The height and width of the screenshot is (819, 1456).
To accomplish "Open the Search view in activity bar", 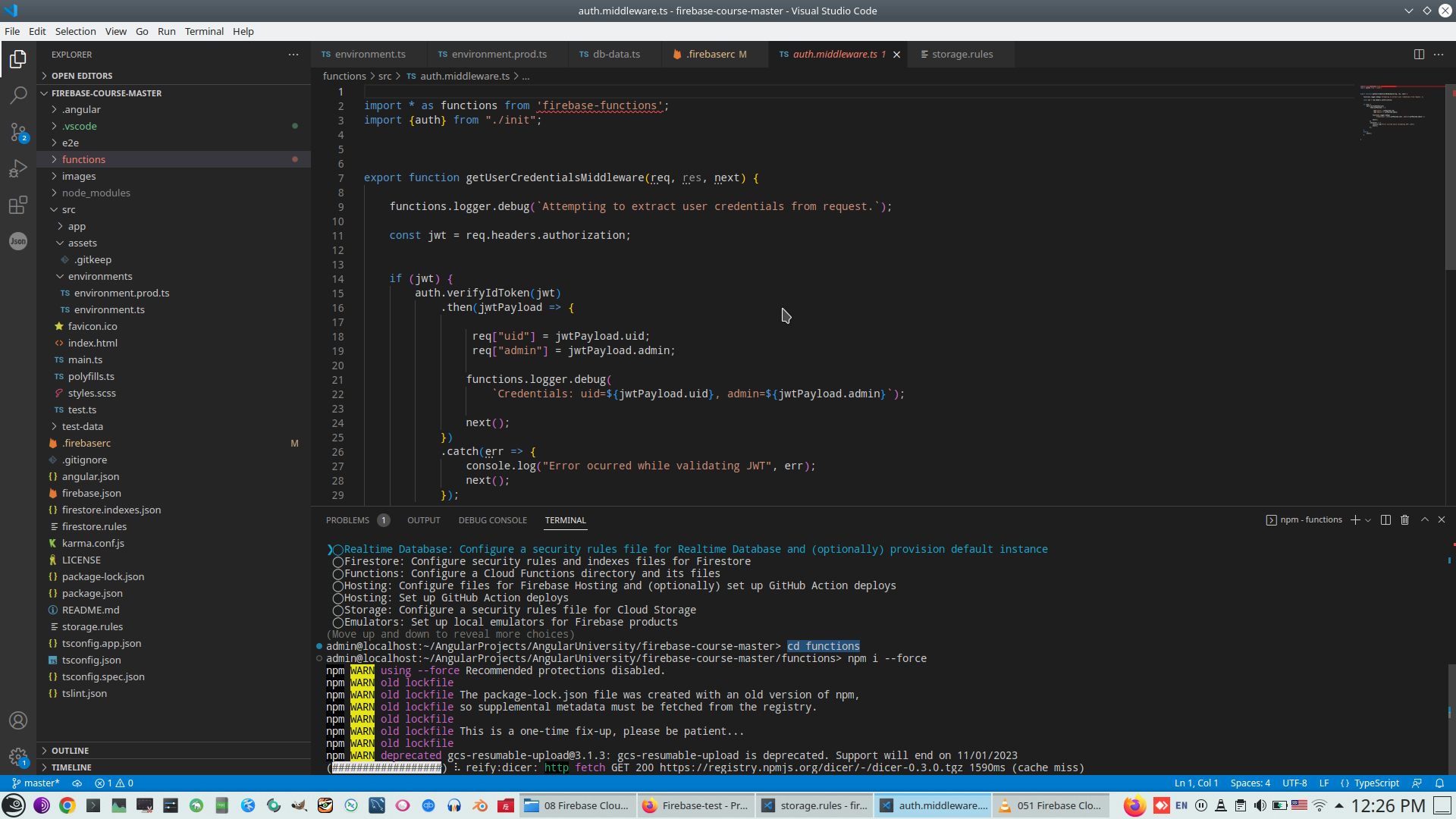I will click(x=18, y=95).
